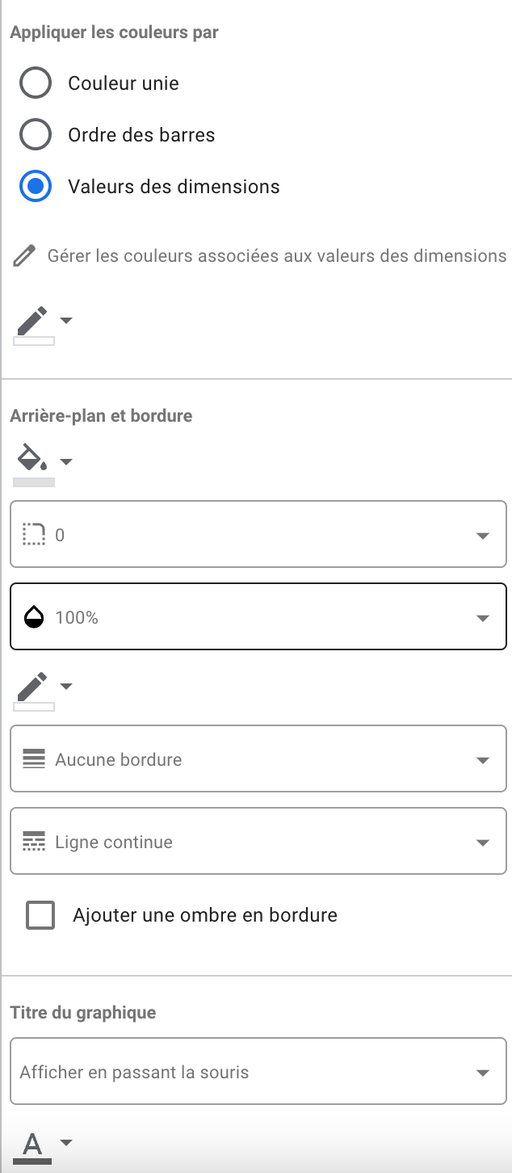Viewport: 512px width, 1173px height.
Task: Click Gérer les couleurs associées aux valeurs link
Action: coord(277,256)
